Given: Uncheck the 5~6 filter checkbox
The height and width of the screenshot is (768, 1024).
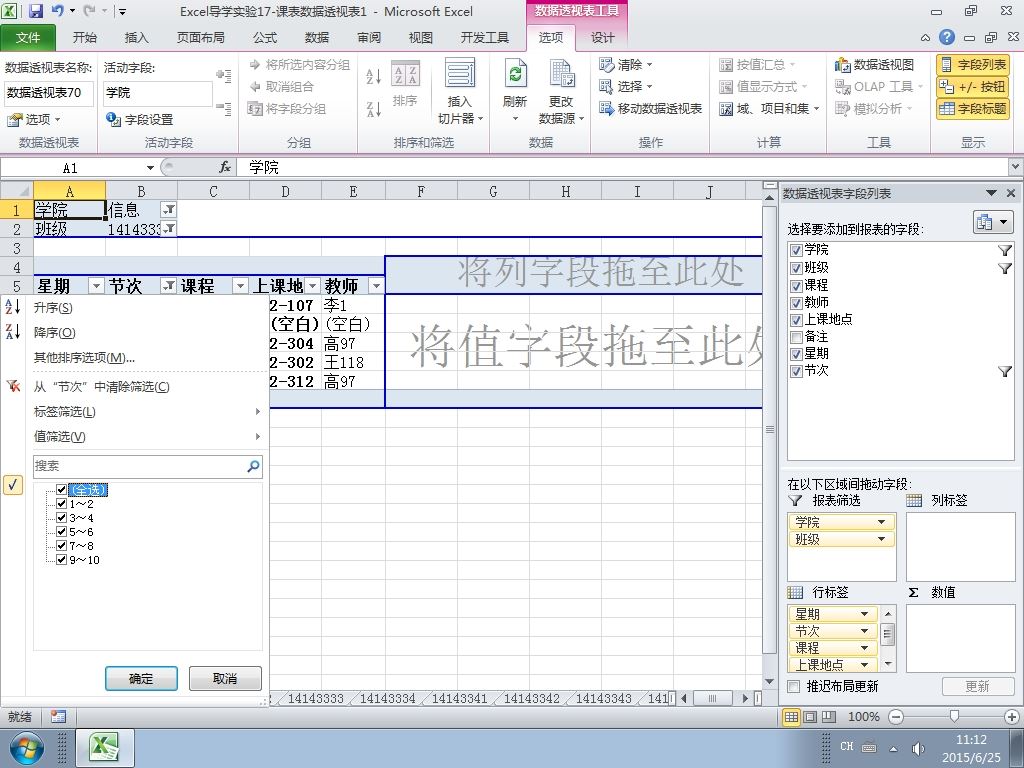Looking at the screenshot, I should 61,532.
